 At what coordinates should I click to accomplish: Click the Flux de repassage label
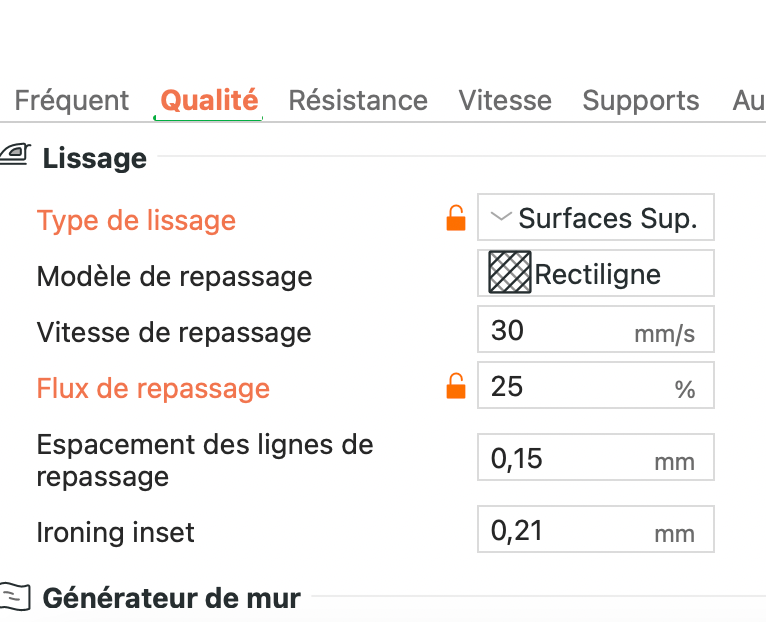(x=153, y=388)
